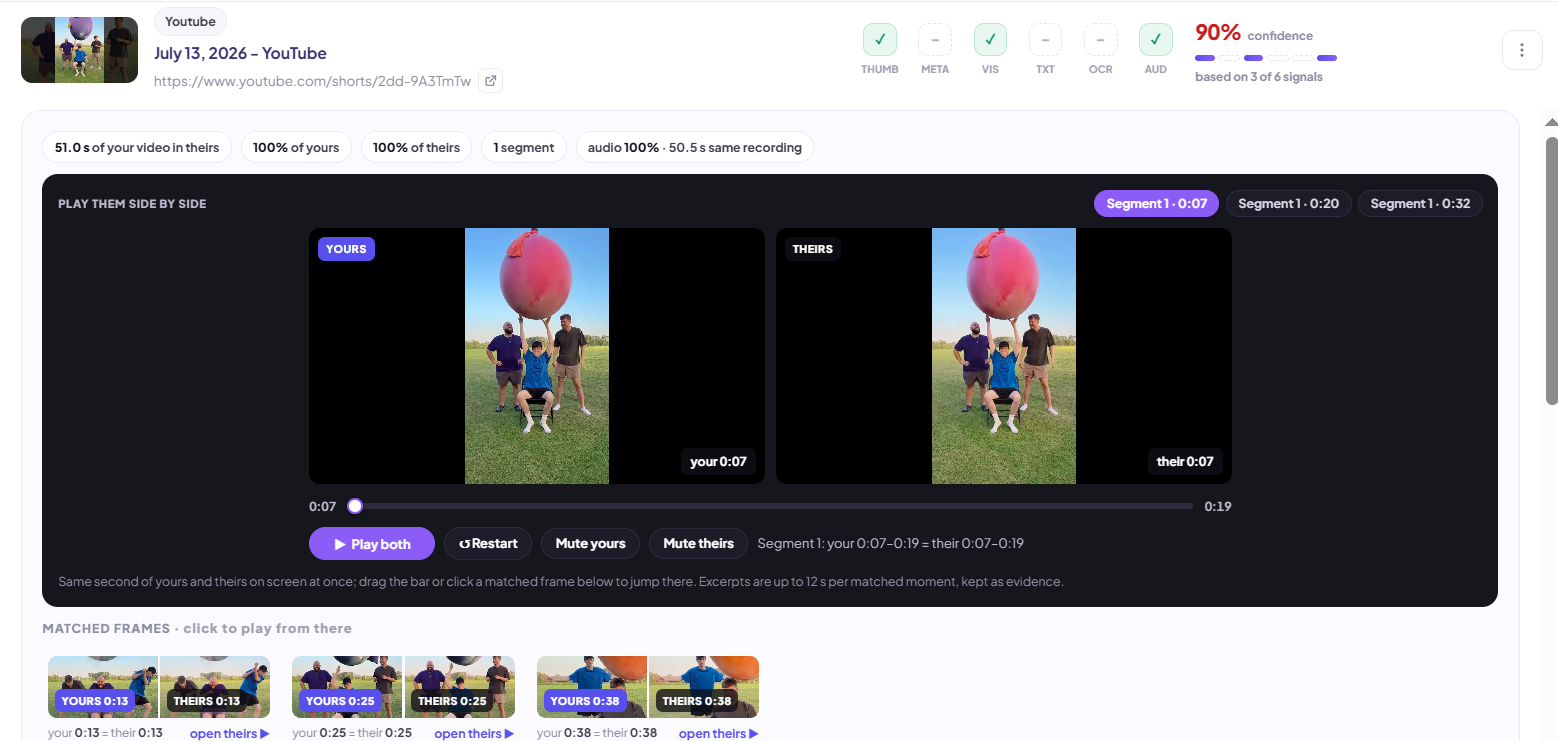Image resolution: width=1558 pixels, height=741 pixels.
Task: Select the Segment 1 · 0:07 tab
Action: tap(1156, 204)
